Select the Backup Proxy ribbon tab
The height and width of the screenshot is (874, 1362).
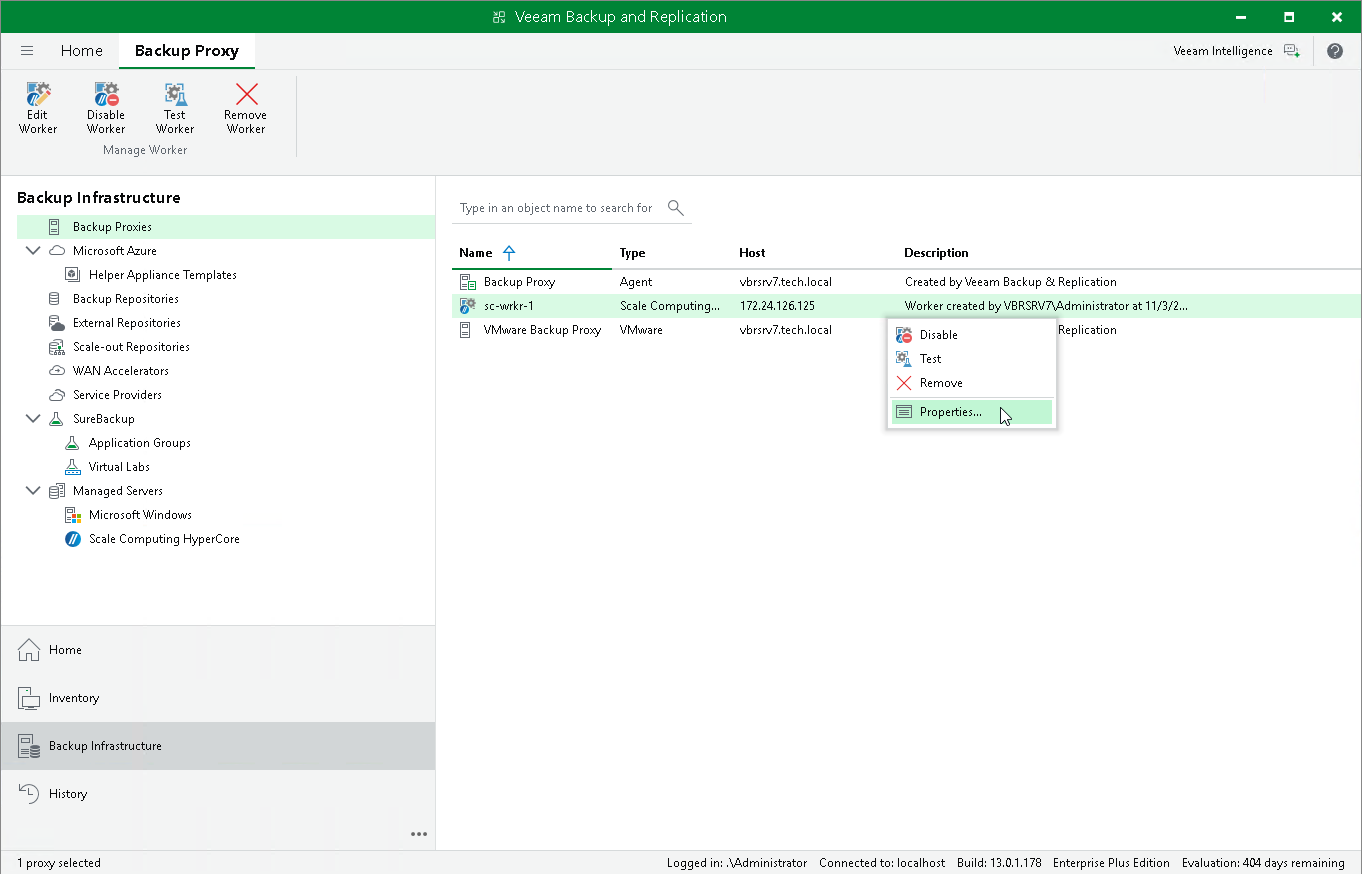[187, 51]
